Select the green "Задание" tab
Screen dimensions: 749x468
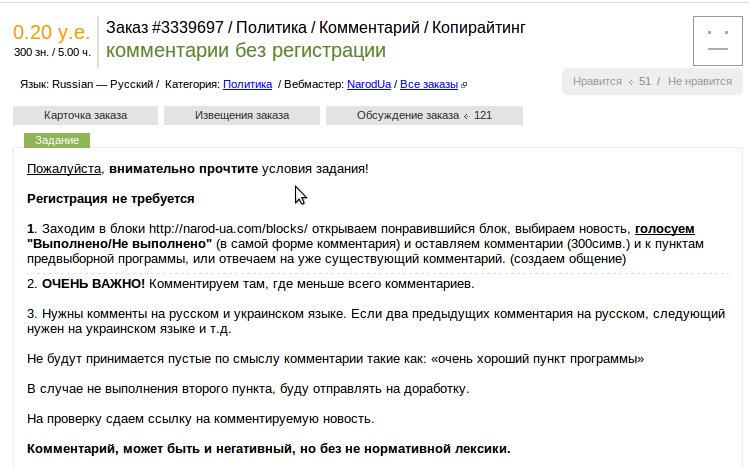pyautogui.click(x=57, y=140)
